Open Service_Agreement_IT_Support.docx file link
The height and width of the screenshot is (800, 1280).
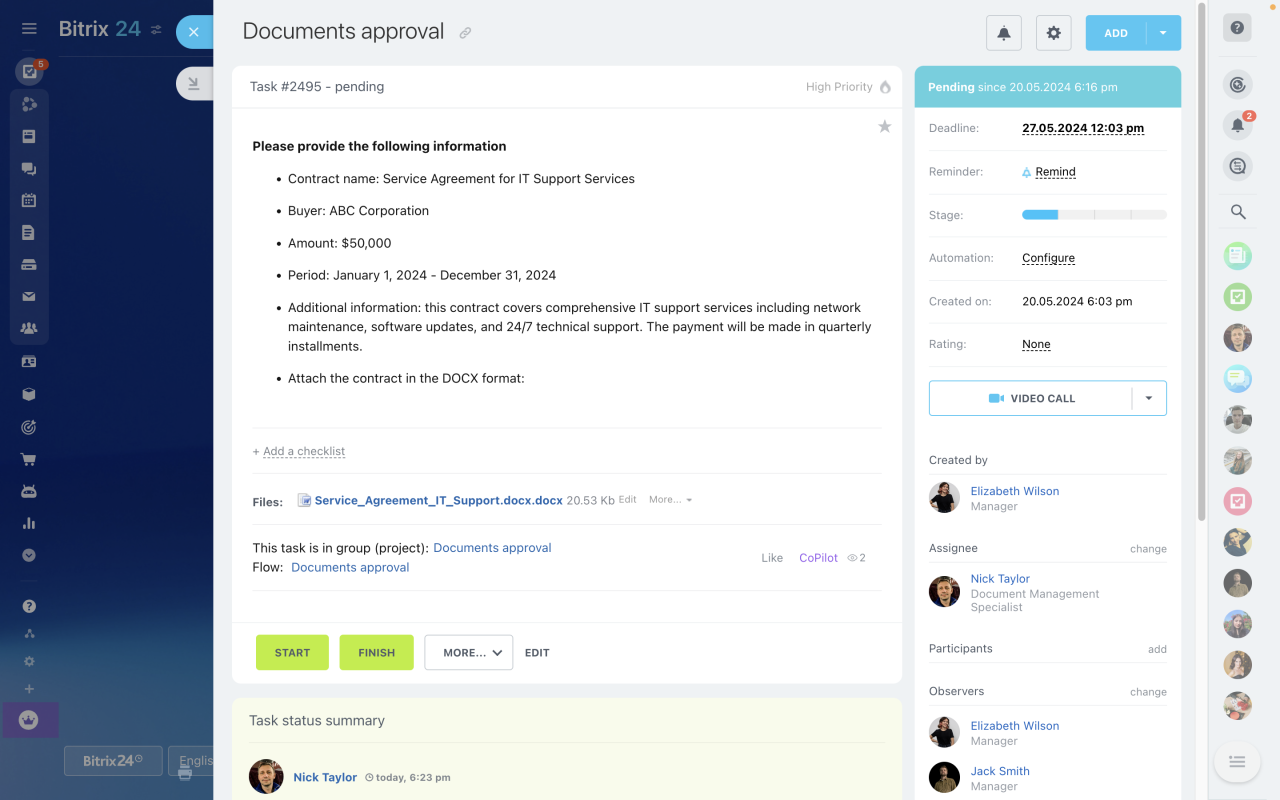point(438,500)
